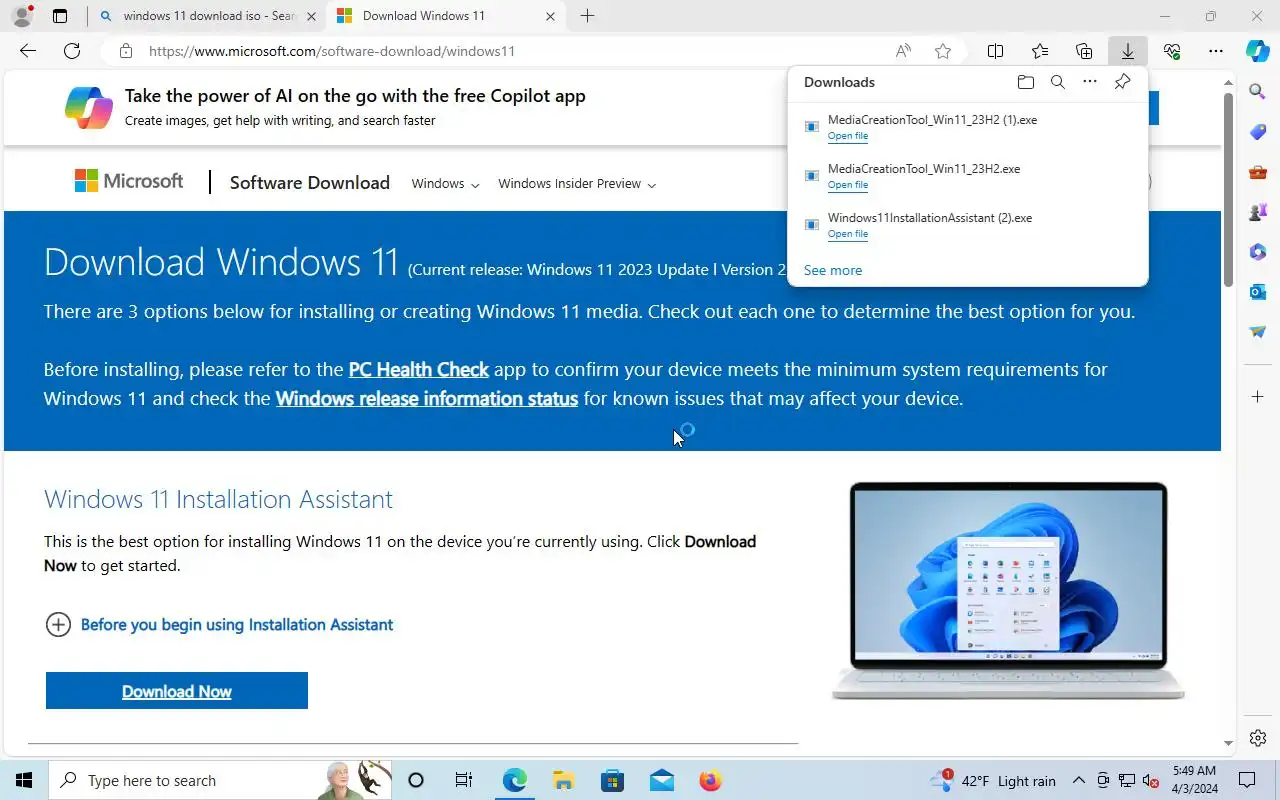Open sidebar Search icon
The image size is (1280, 800).
(1258, 92)
